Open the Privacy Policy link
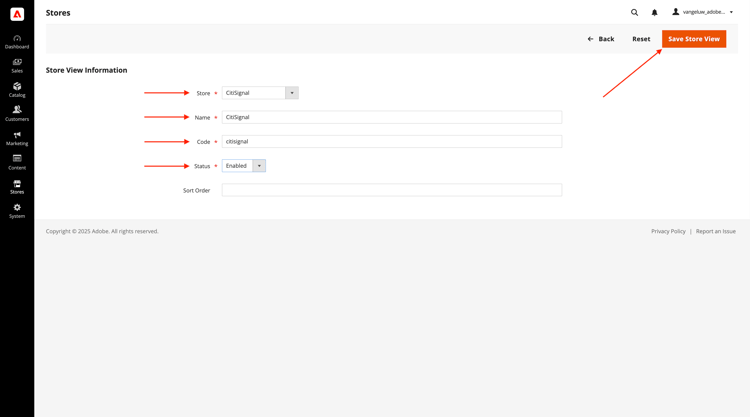This screenshot has height=417, width=750. (x=668, y=231)
